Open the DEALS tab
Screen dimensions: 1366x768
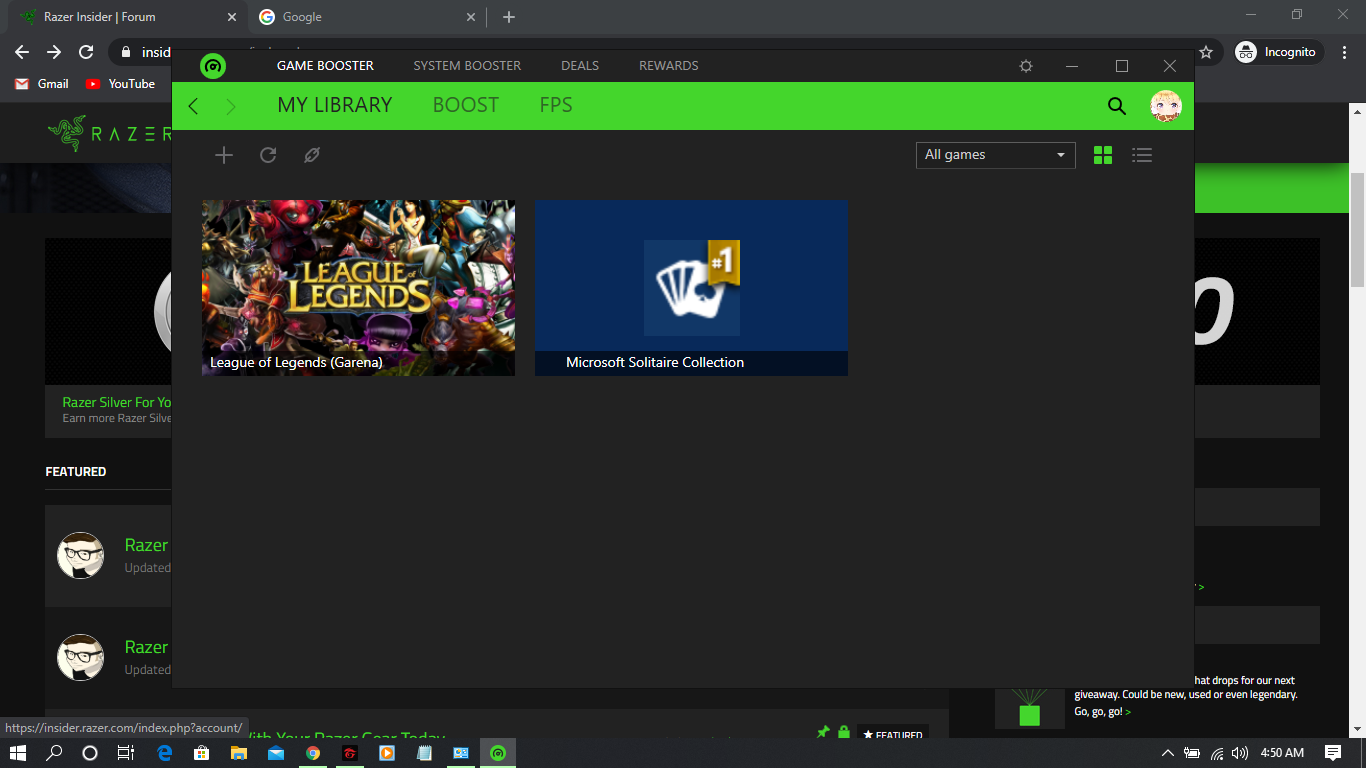tap(580, 66)
